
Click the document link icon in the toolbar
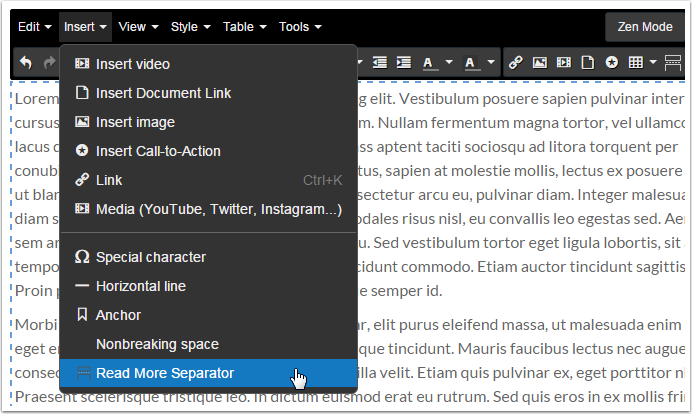[587, 62]
